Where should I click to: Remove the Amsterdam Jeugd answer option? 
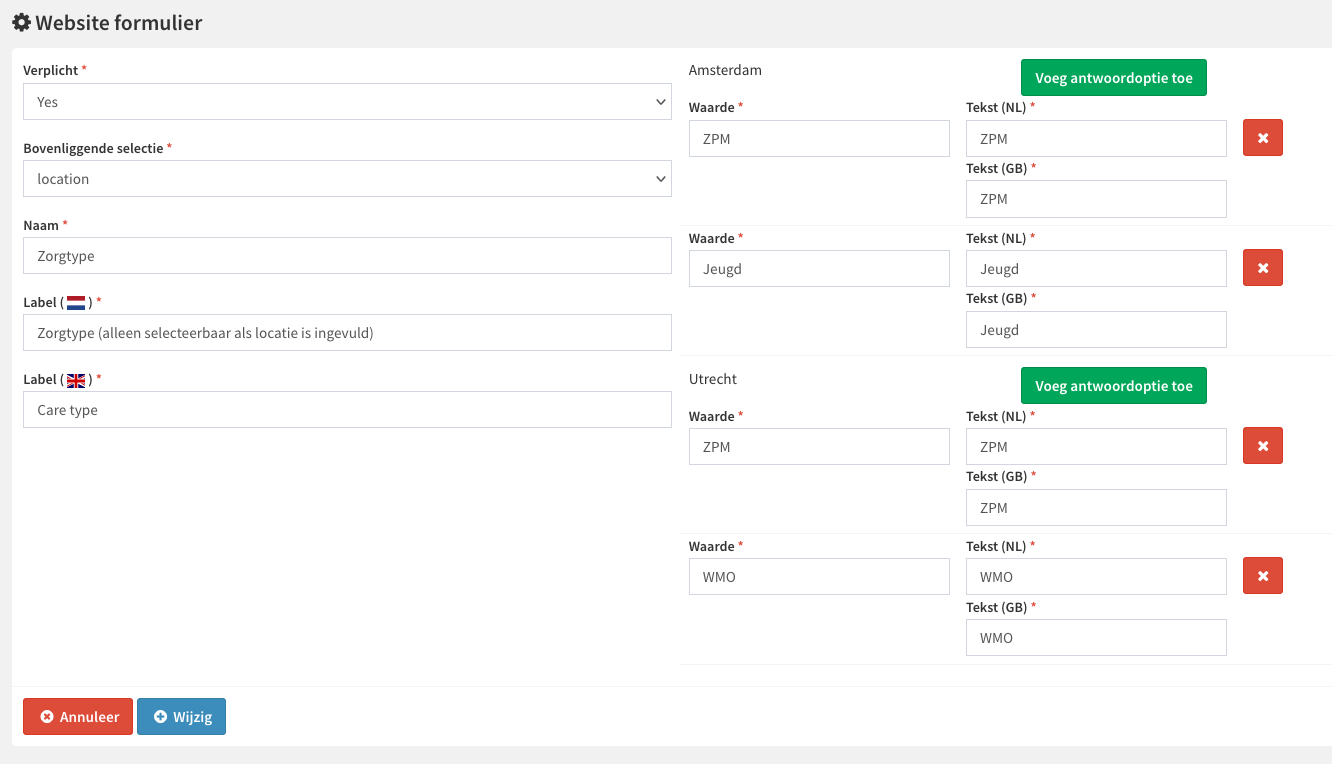coord(1262,268)
